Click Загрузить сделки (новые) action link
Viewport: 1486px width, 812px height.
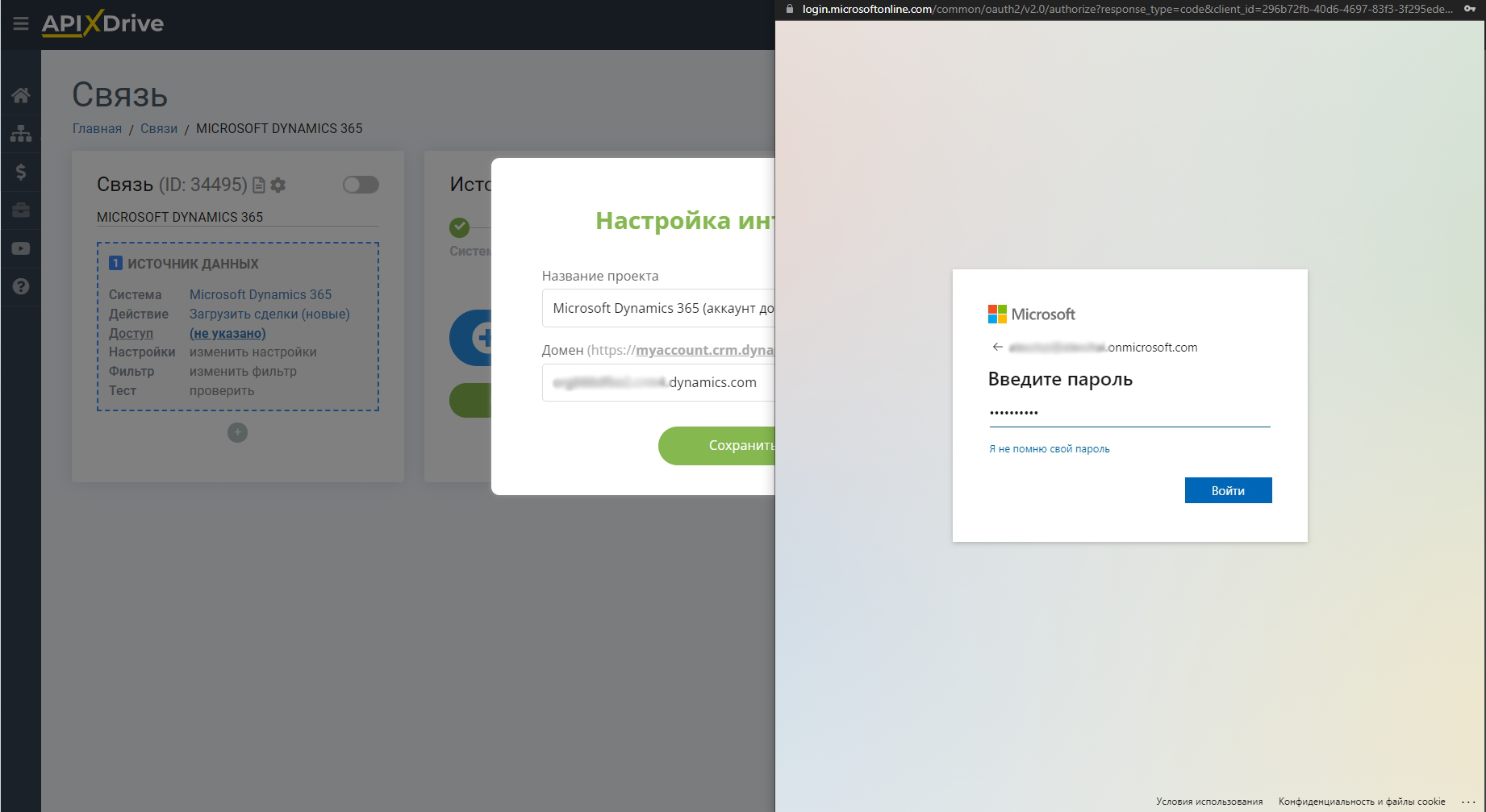pyautogui.click(x=269, y=314)
